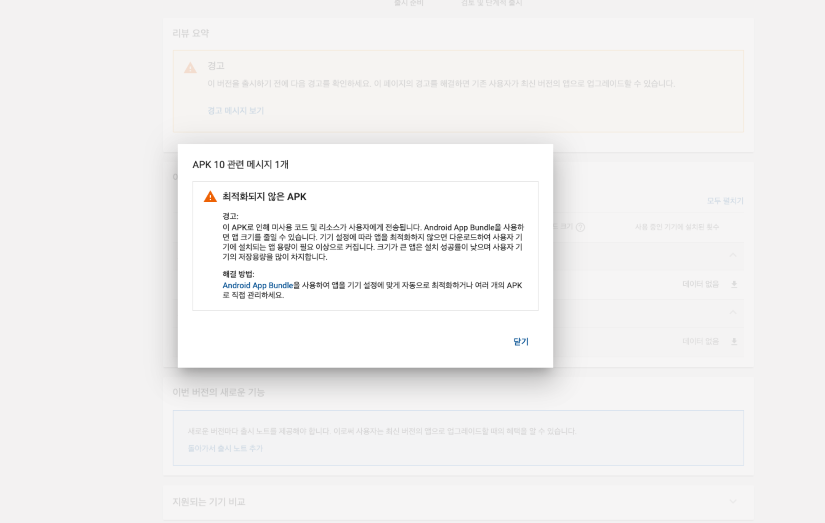Select the 리뷰 요약 section heading

click(190, 33)
